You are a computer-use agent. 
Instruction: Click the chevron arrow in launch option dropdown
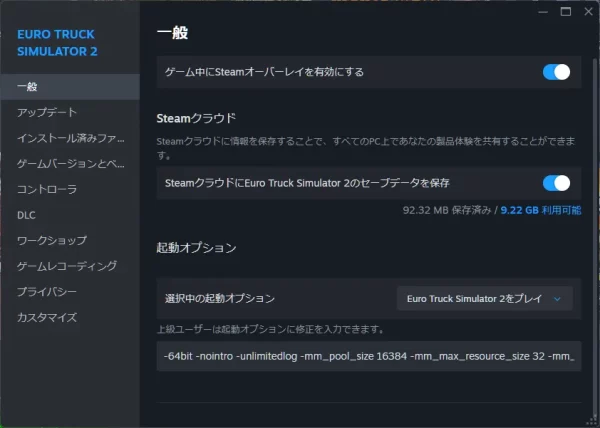557,299
